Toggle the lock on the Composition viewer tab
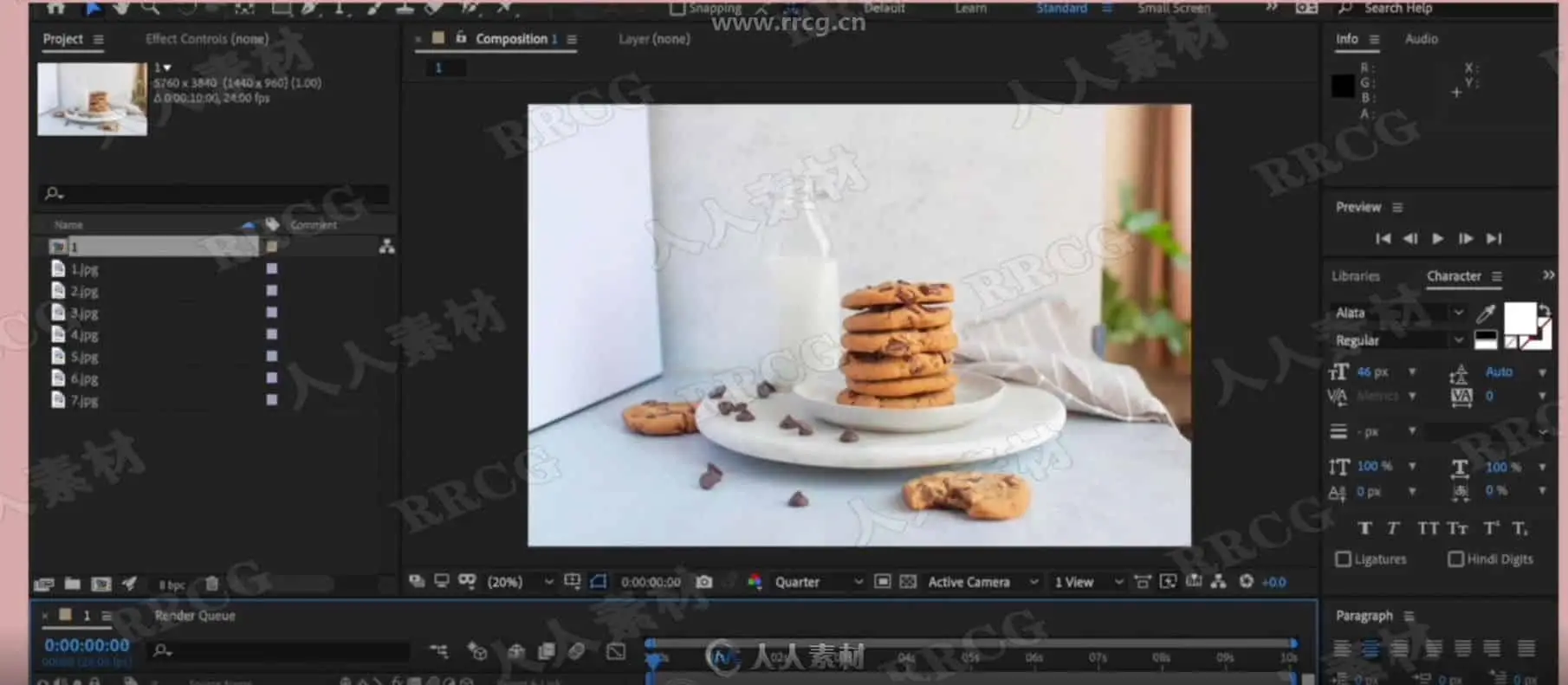 pos(461,38)
